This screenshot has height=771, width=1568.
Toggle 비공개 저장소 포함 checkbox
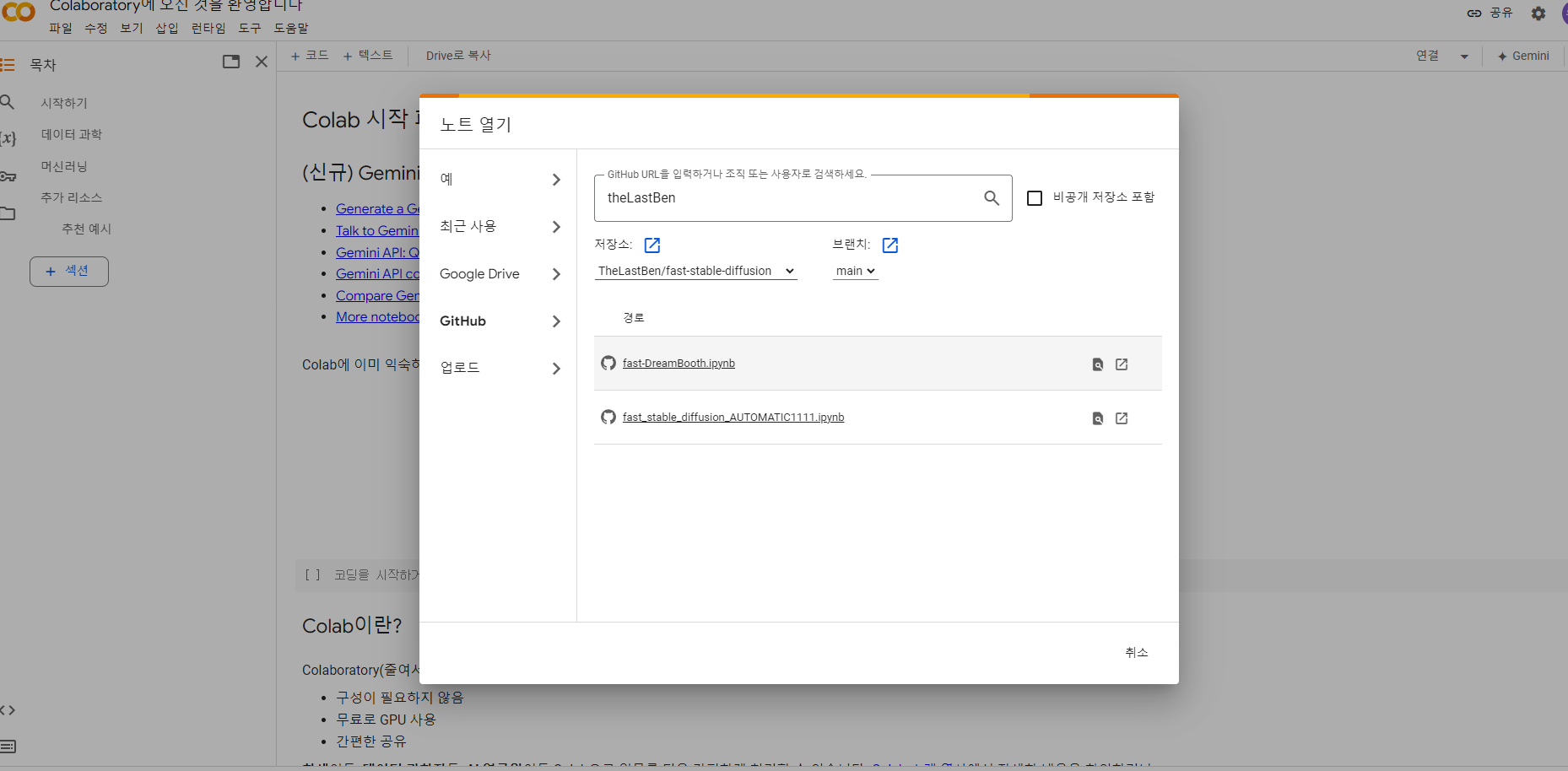(1035, 198)
